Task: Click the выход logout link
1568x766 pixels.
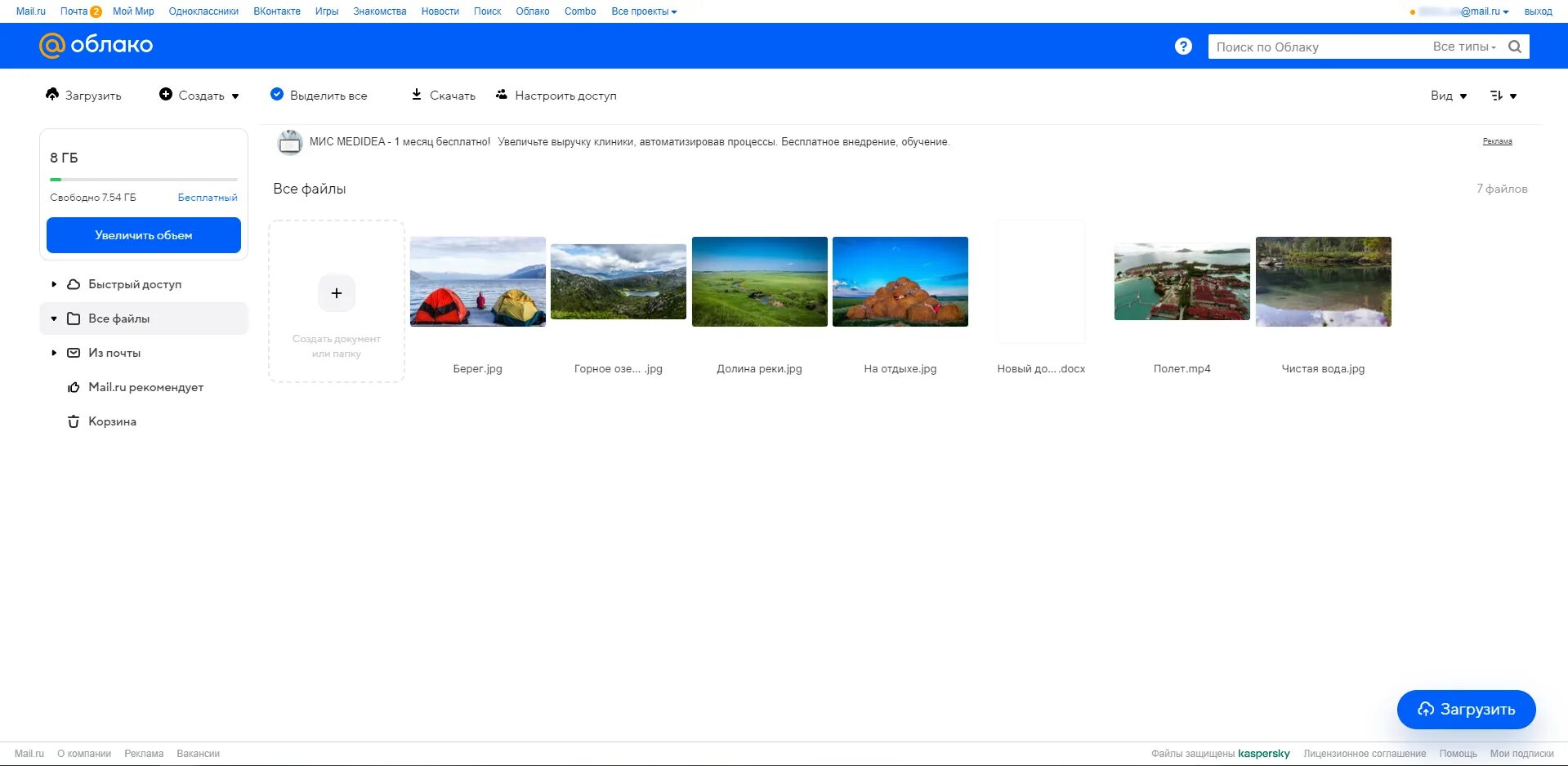Action: (1539, 11)
